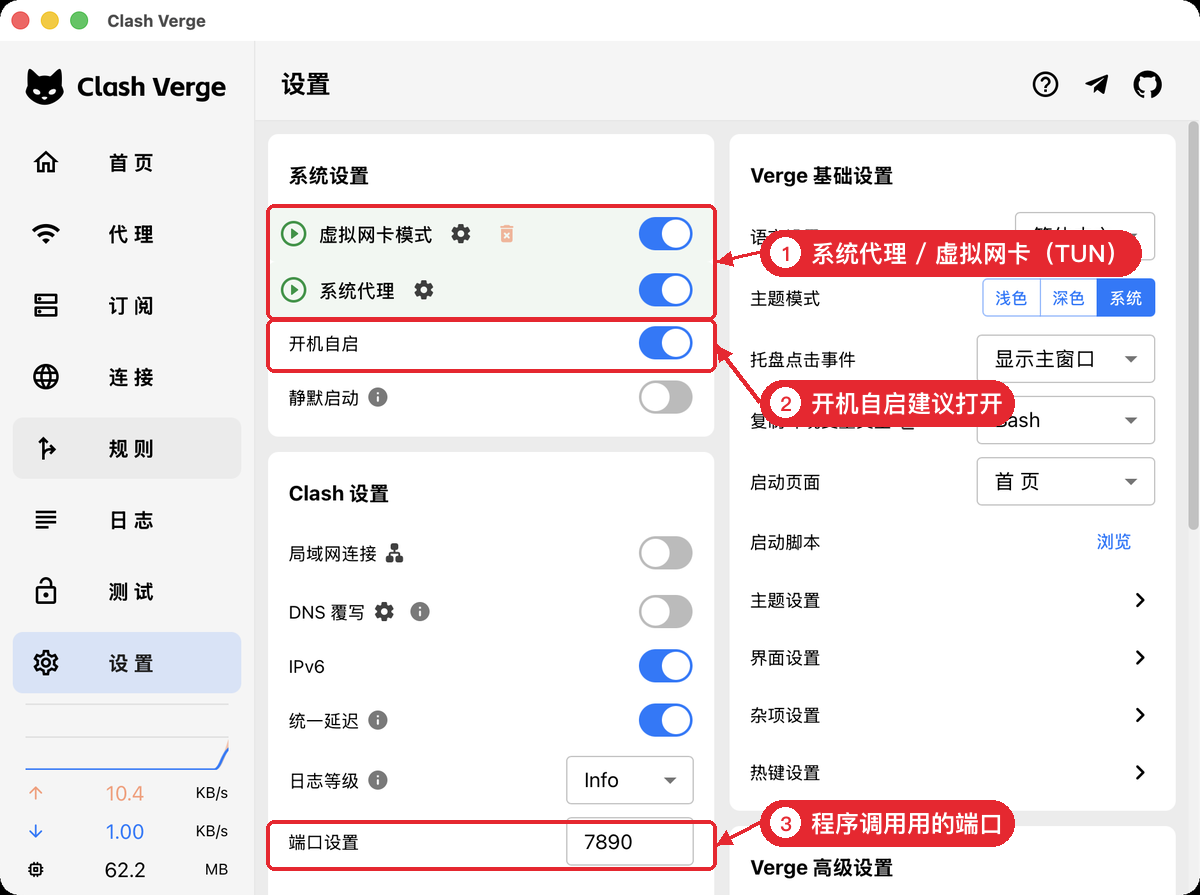
Task: Click the trash icon beside 虚拟网卡模式
Action: click(x=507, y=234)
